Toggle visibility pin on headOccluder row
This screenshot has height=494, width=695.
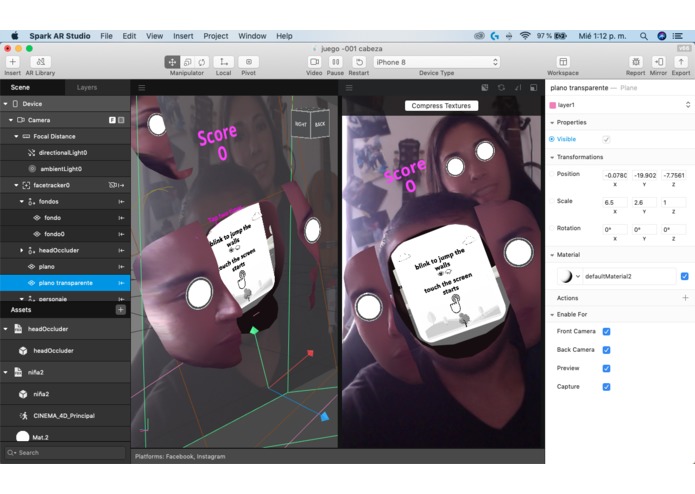[121, 250]
